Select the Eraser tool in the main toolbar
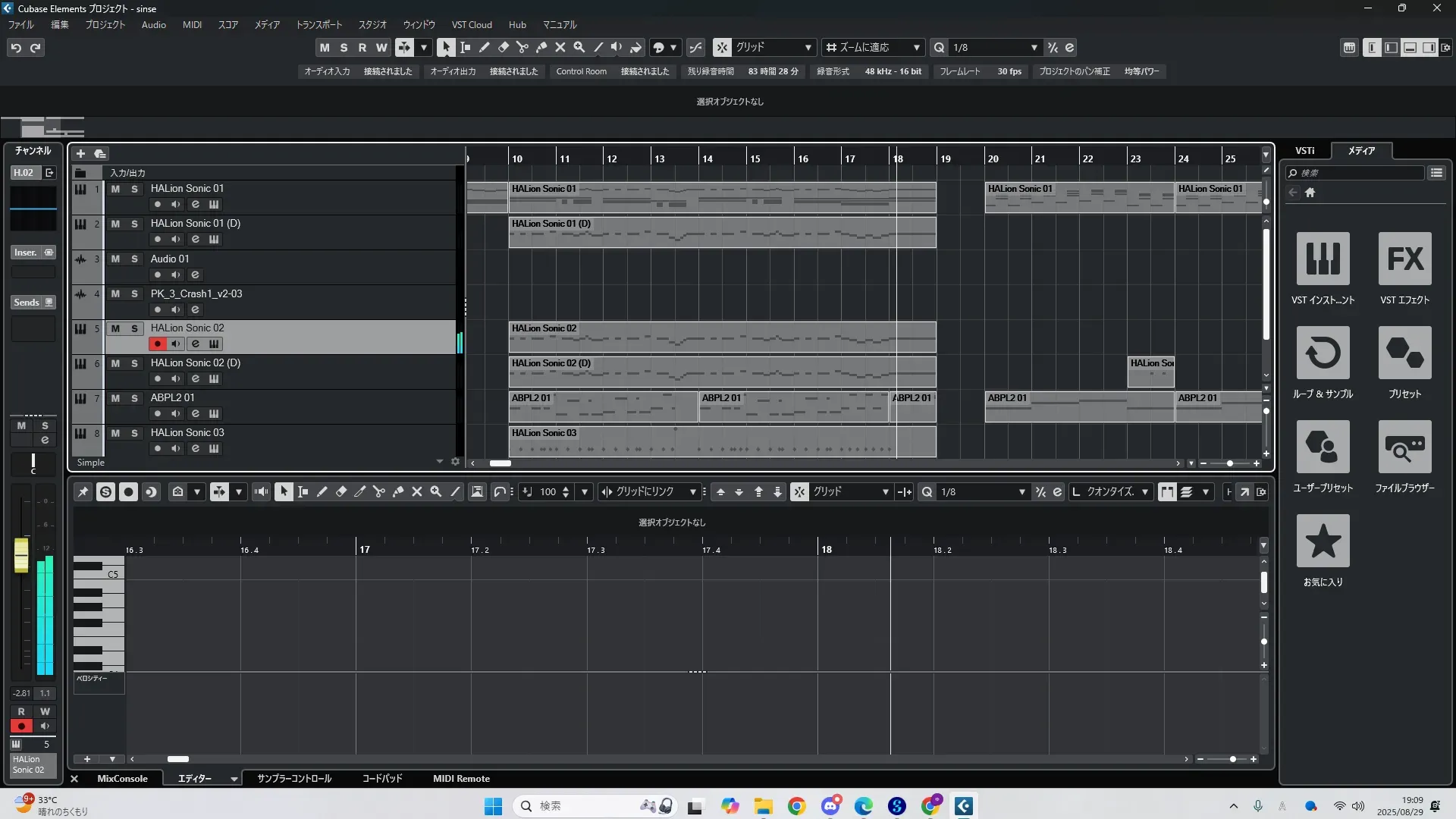Screen dimensions: 1456x819 point(503,47)
